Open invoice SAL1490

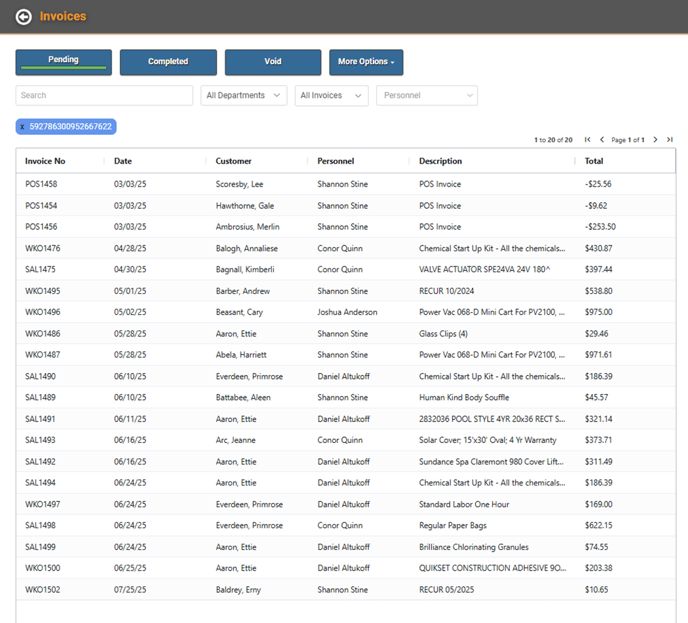click(x=40, y=376)
